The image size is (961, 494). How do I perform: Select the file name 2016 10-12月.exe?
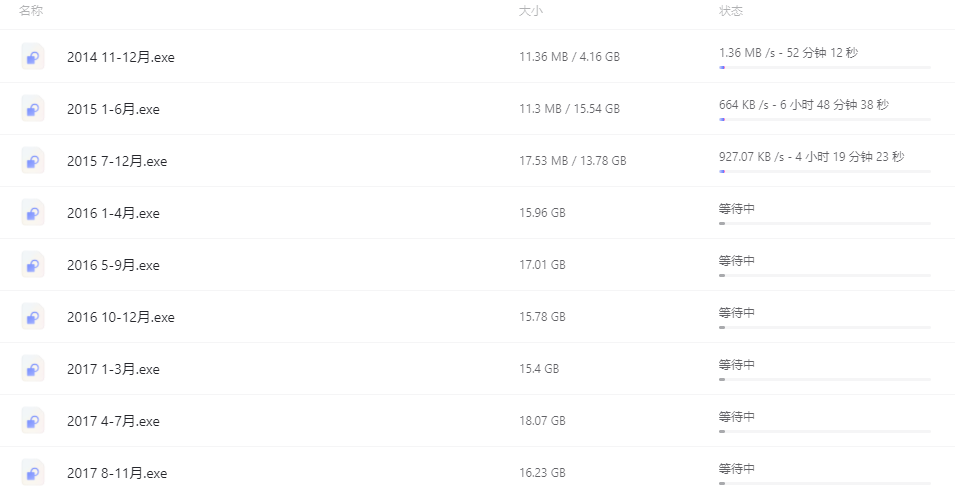coord(121,317)
